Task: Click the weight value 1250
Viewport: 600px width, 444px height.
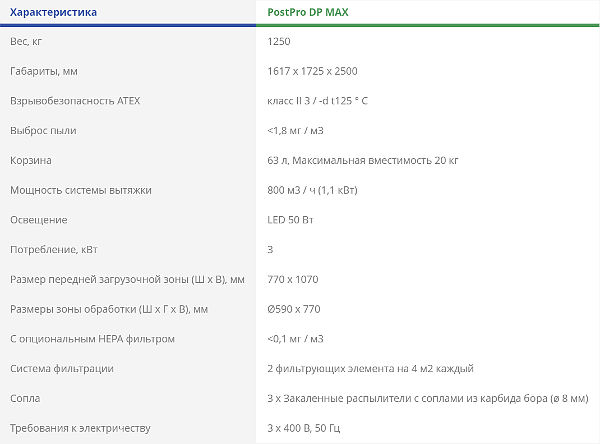Action: [281, 42]
